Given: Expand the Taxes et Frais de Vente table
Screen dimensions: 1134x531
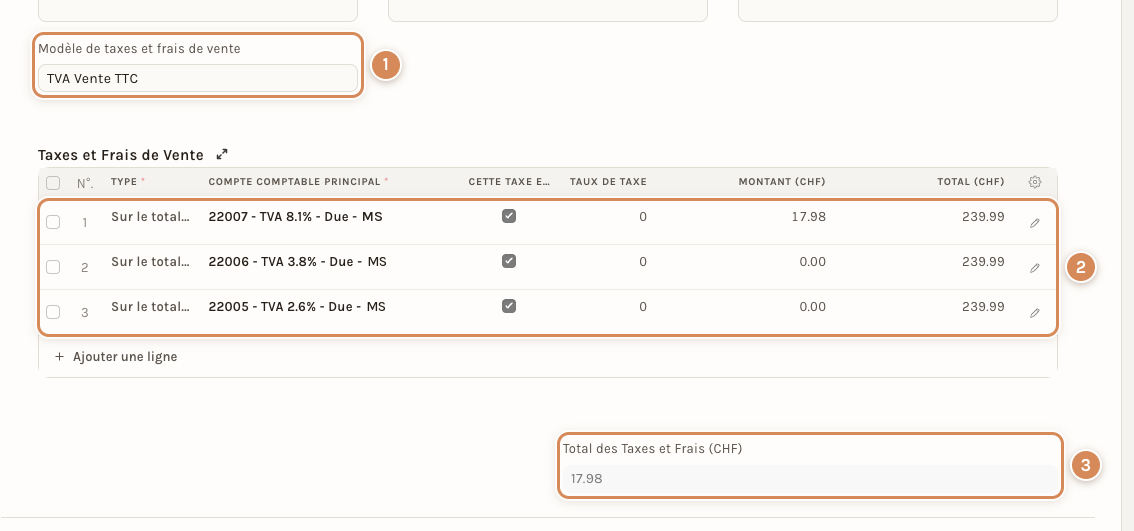Looking at the screenshot, I should [223, 154].
